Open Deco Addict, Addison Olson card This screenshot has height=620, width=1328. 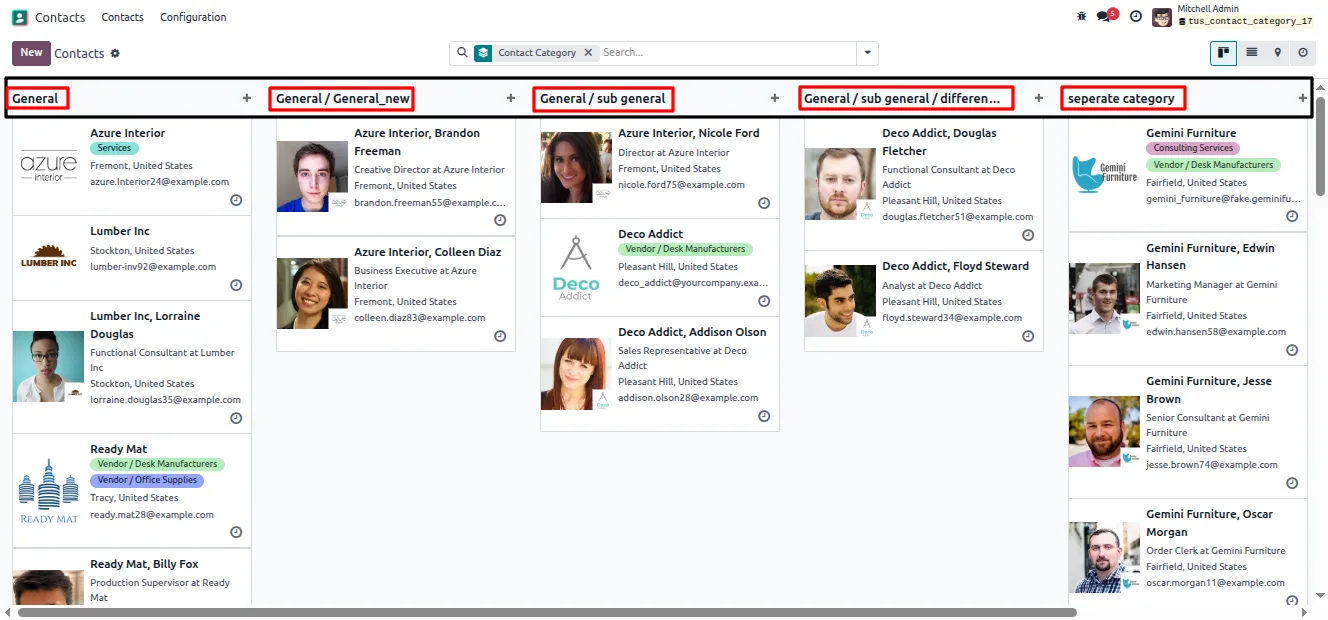(x=660, y=373)
